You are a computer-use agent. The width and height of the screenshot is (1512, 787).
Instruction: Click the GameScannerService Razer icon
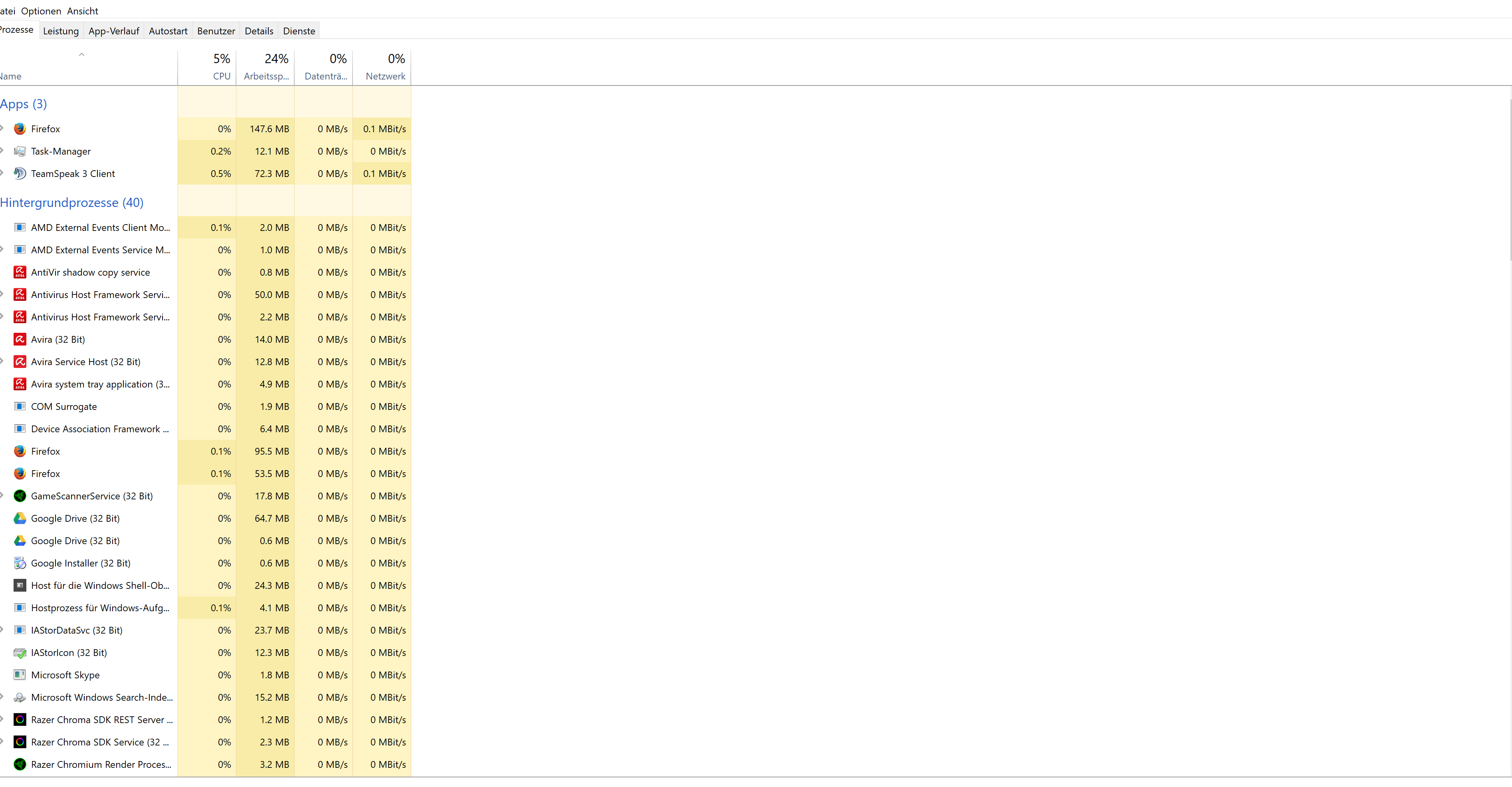pos(20,496)
